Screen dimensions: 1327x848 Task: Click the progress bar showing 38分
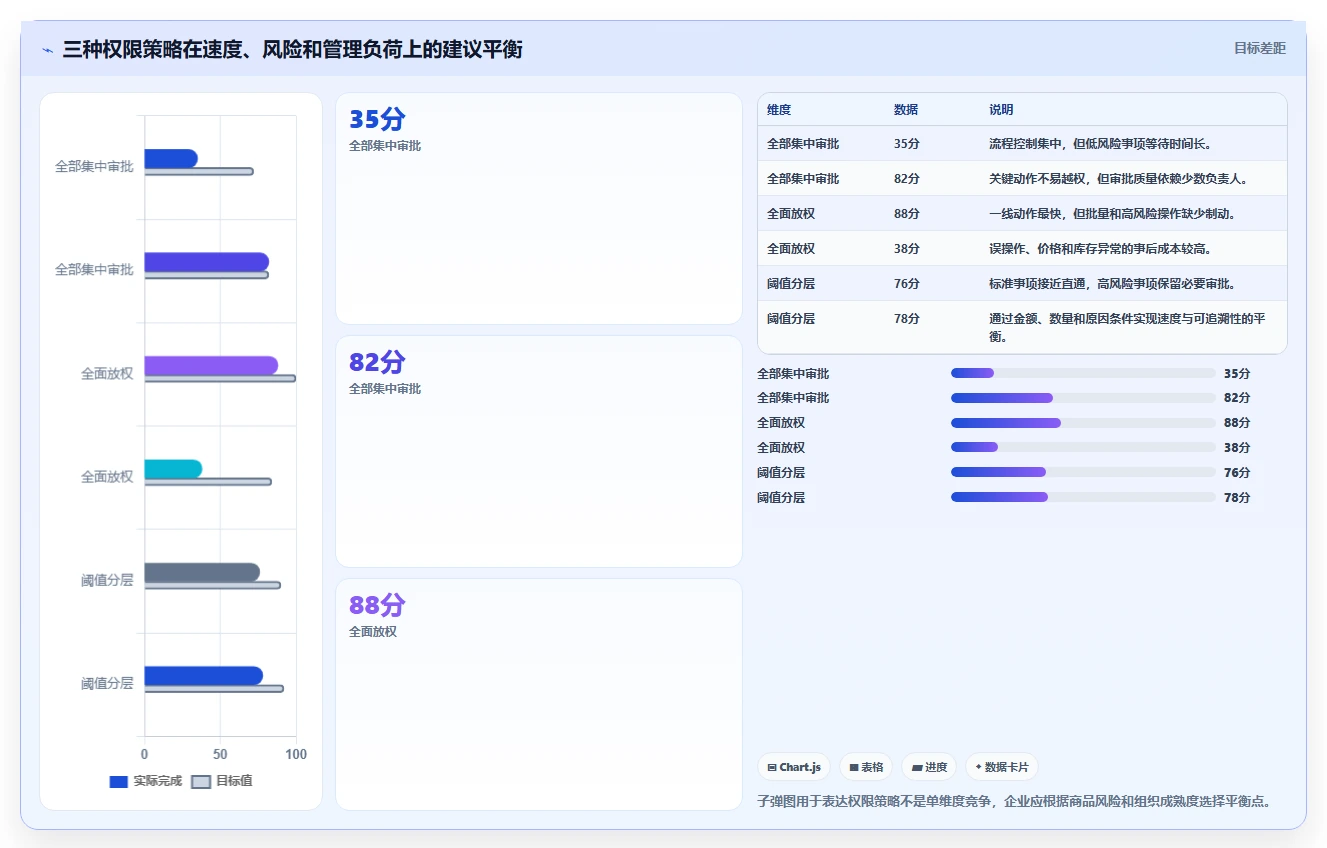tap(1083, 447)
